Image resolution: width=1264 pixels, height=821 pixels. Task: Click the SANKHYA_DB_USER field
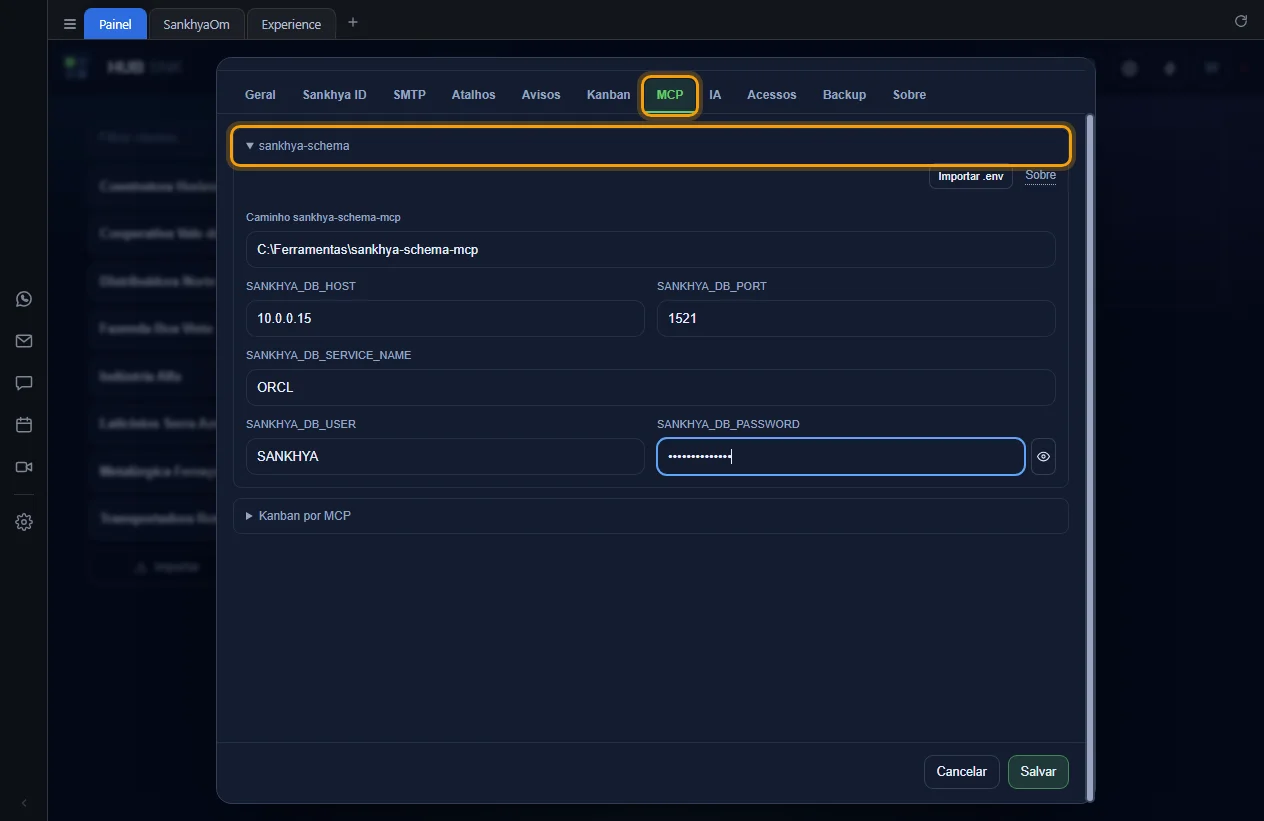coord(445,456)
